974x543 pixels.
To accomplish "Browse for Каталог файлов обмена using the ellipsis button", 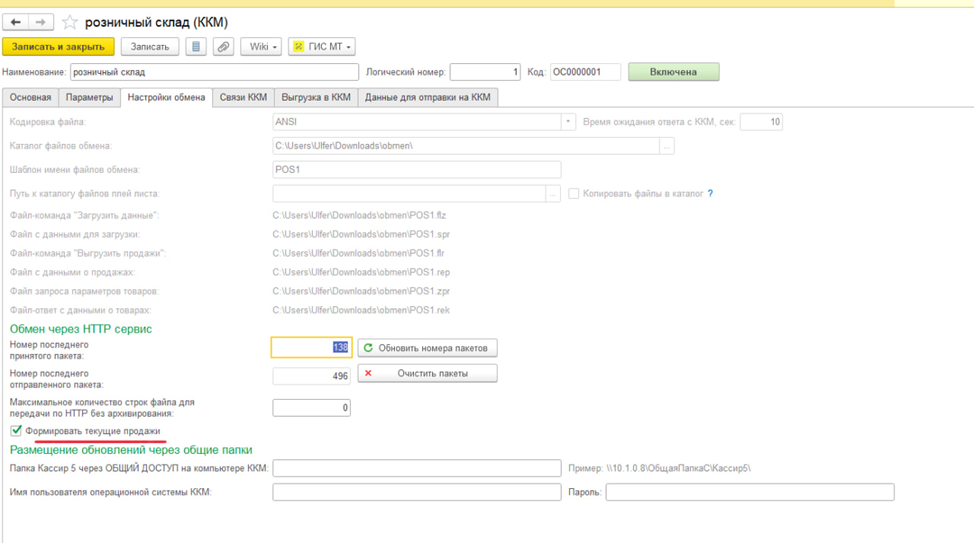I will (667, 146).
